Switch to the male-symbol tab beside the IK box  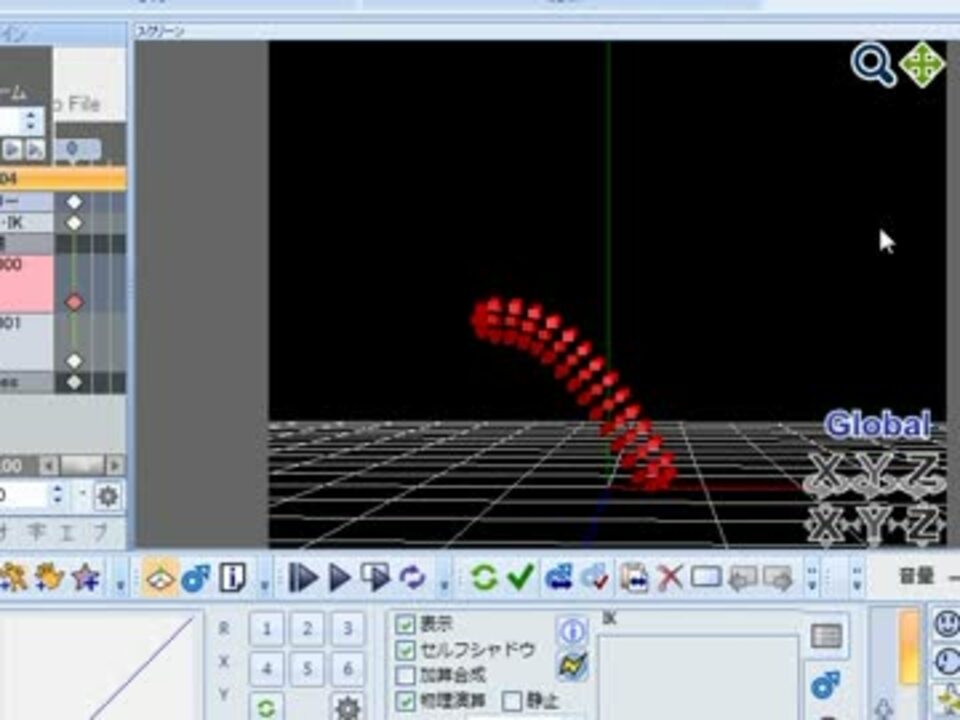[826, 685]
